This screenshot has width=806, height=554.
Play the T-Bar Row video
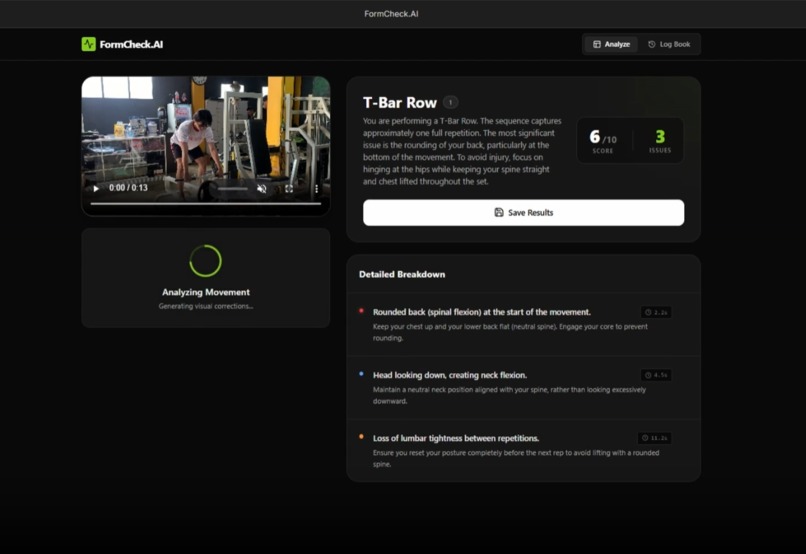click(96, 189)
